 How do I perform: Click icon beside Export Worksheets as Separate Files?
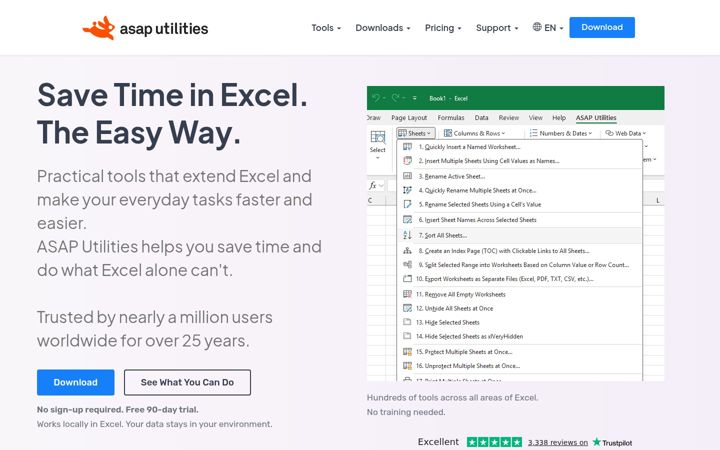coord(407,279)
